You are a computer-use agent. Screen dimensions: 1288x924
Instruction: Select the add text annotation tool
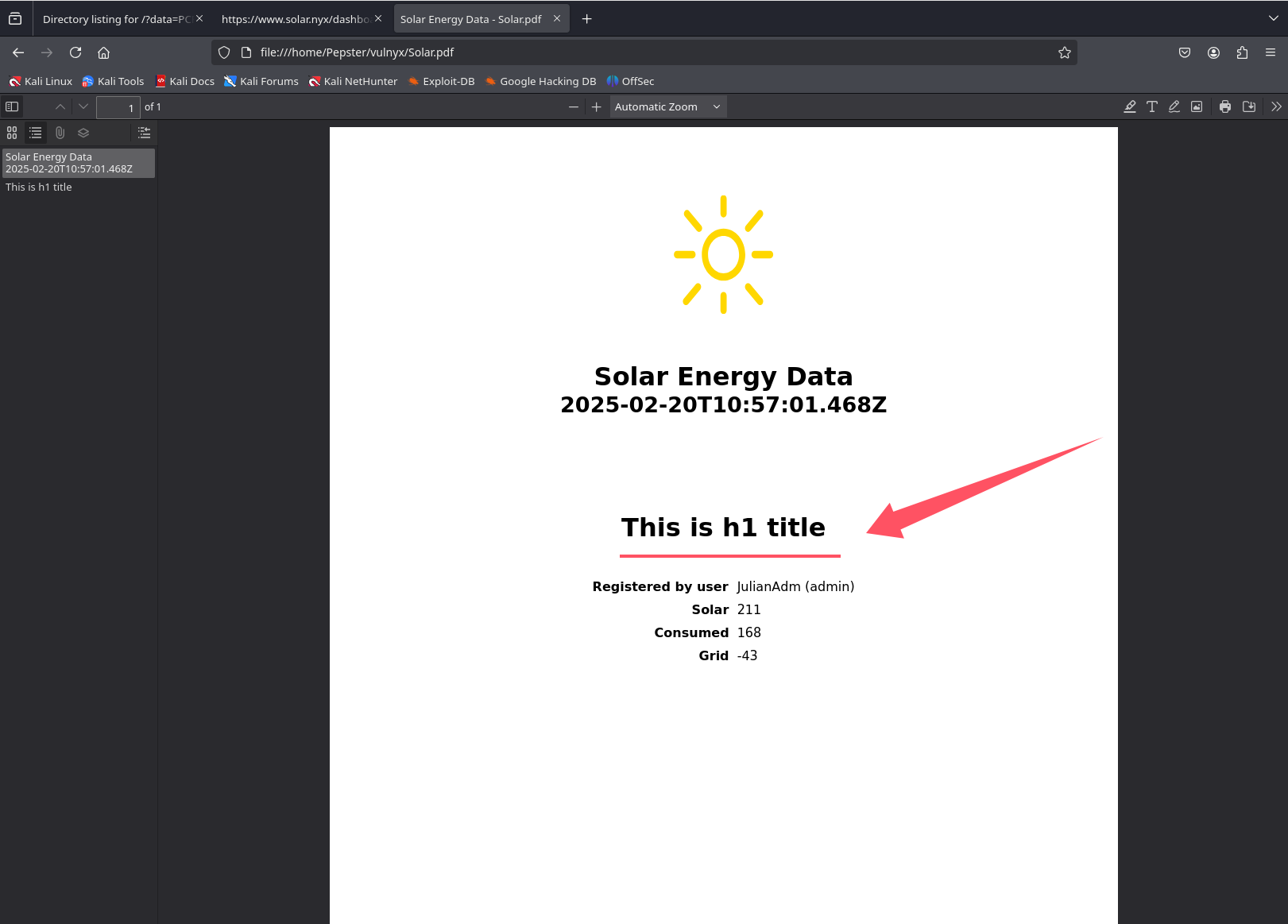[1151, 106]
